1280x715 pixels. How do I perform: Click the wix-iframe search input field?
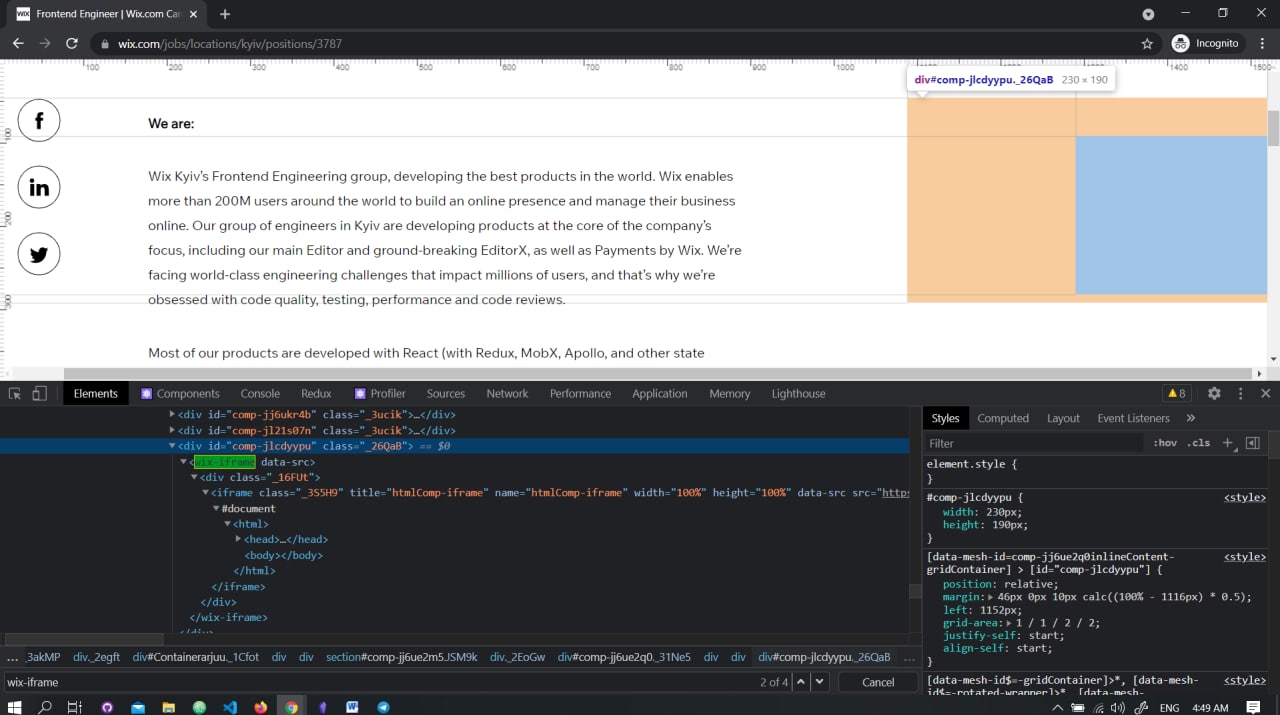(x=380, y=682)
